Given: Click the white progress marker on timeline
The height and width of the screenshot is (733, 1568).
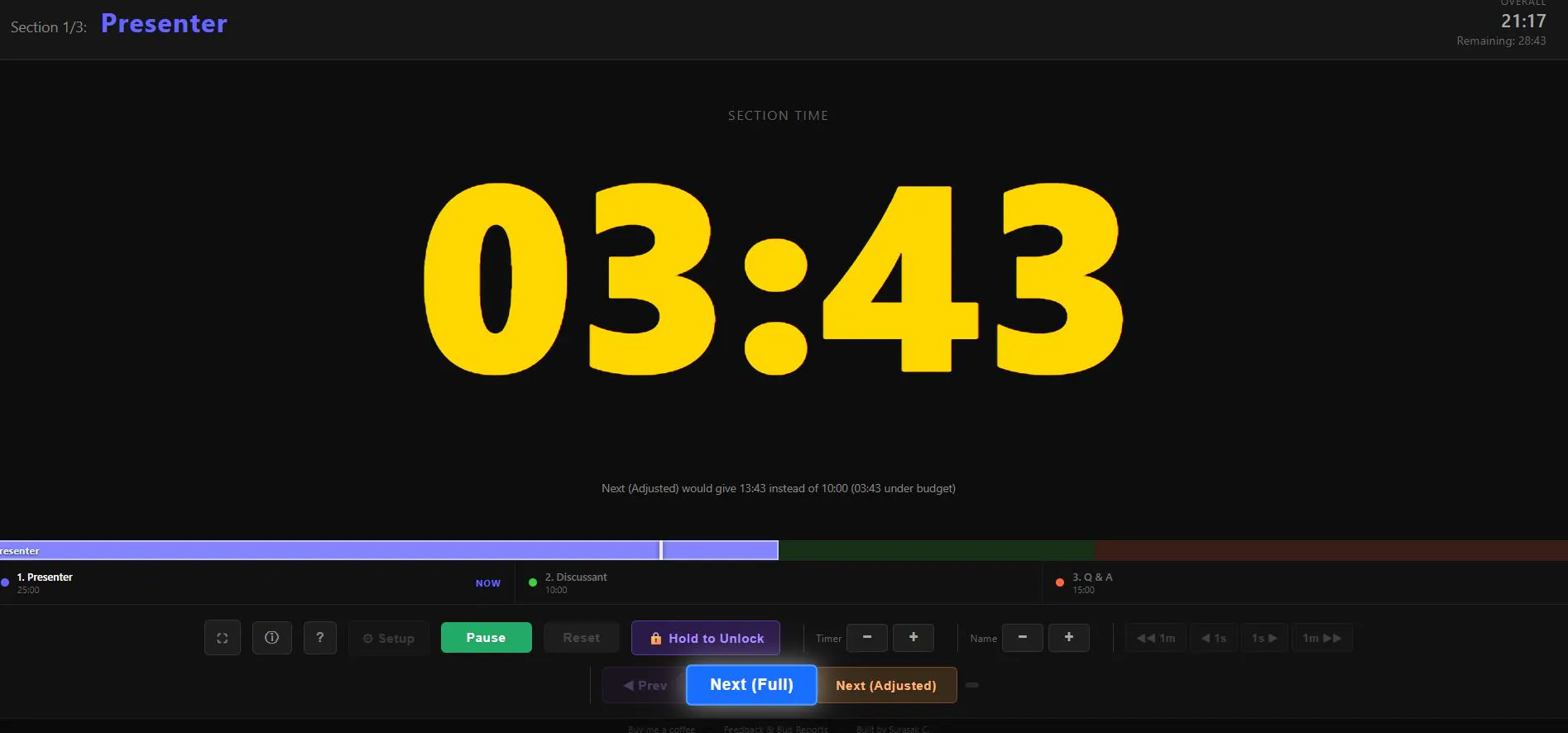Looking at the screenshot, I should coord(661,550).
